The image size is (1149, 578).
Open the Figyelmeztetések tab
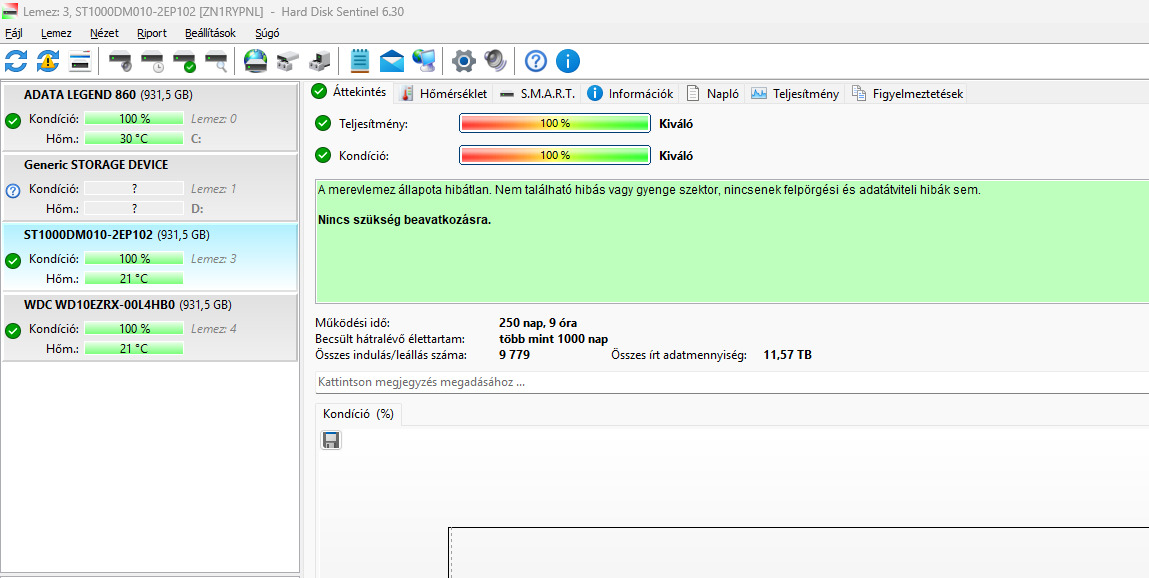[906, 94]
